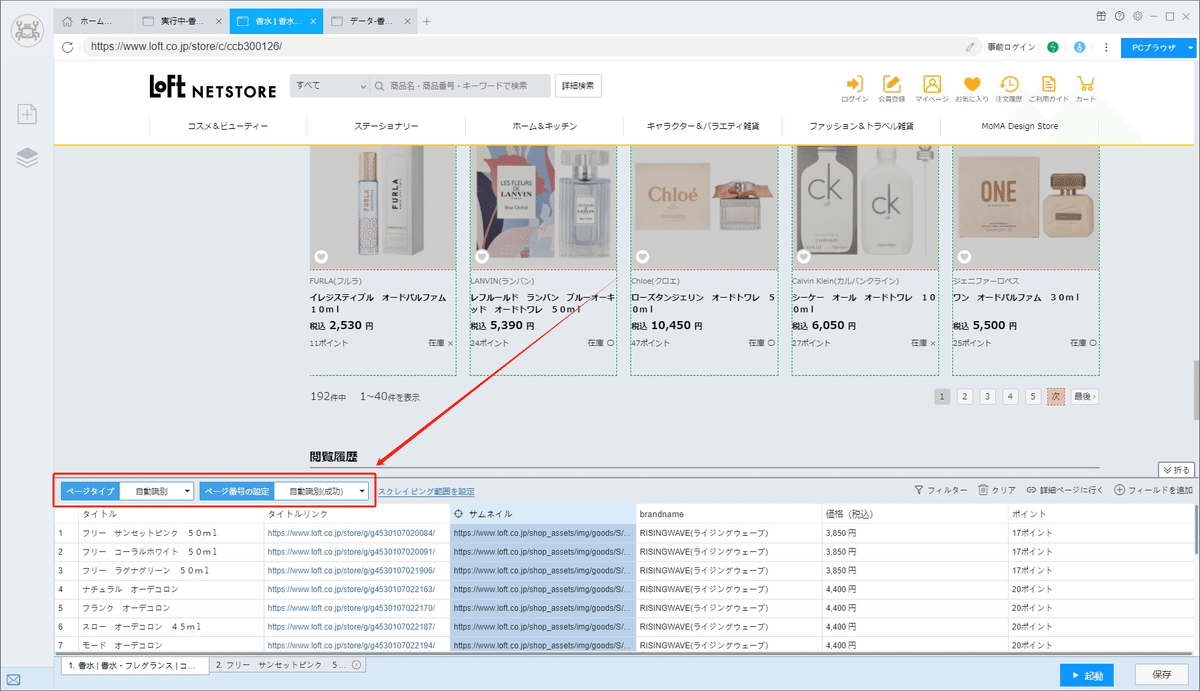
Task: Open the お気に入り favorites heart icon
Action: [971, 88]
